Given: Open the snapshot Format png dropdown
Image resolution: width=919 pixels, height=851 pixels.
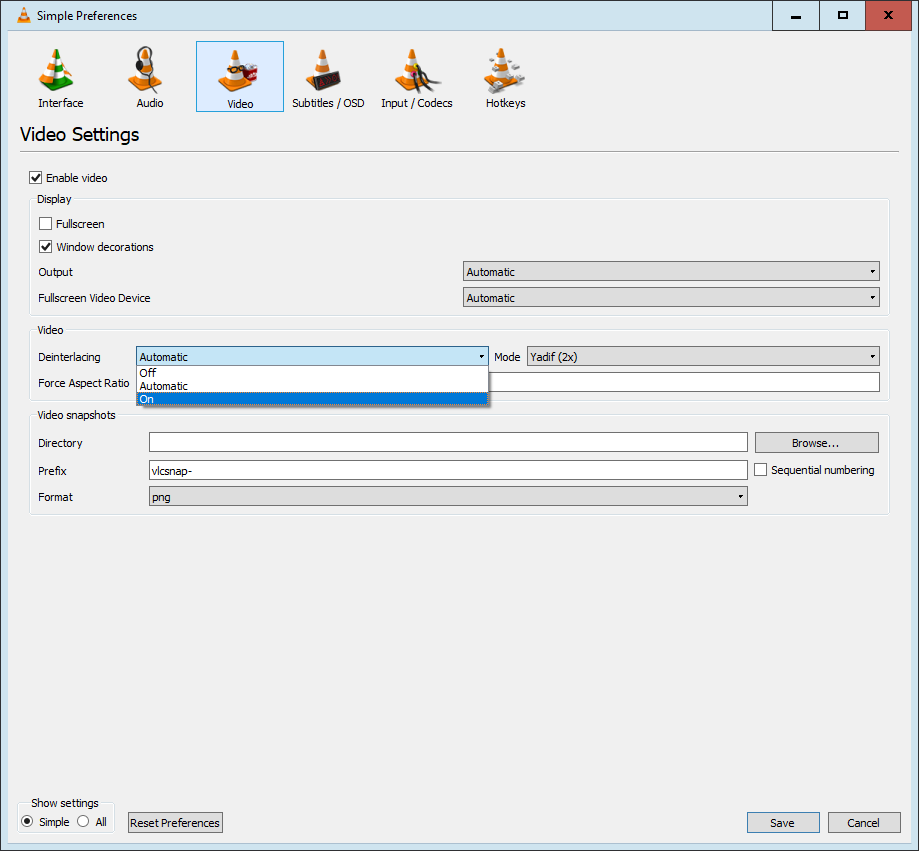Looking at the screenshot, I should (448, 496).
